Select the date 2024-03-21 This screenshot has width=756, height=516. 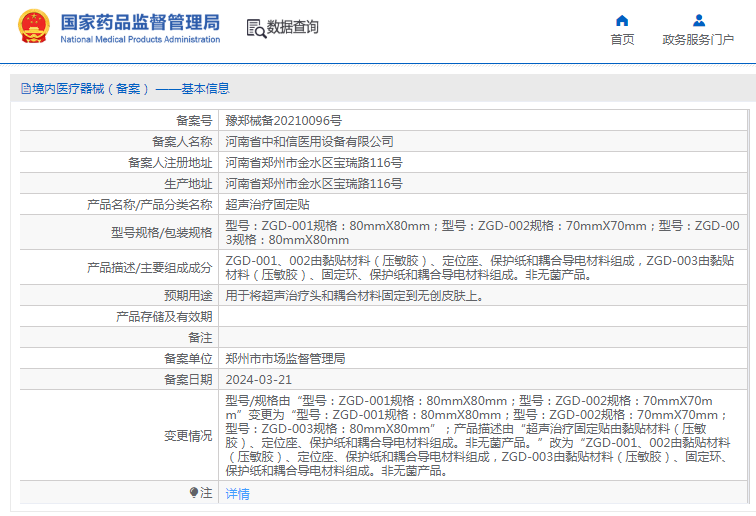pyautogui.click(x=258, y=380)
